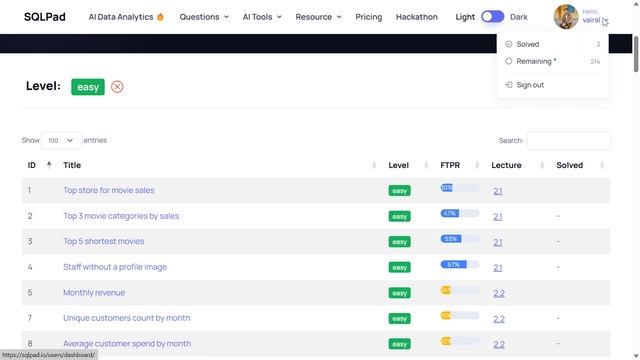Click easy badge in Top 3 movie categories row
640x360 pixels.
(399, 216)
